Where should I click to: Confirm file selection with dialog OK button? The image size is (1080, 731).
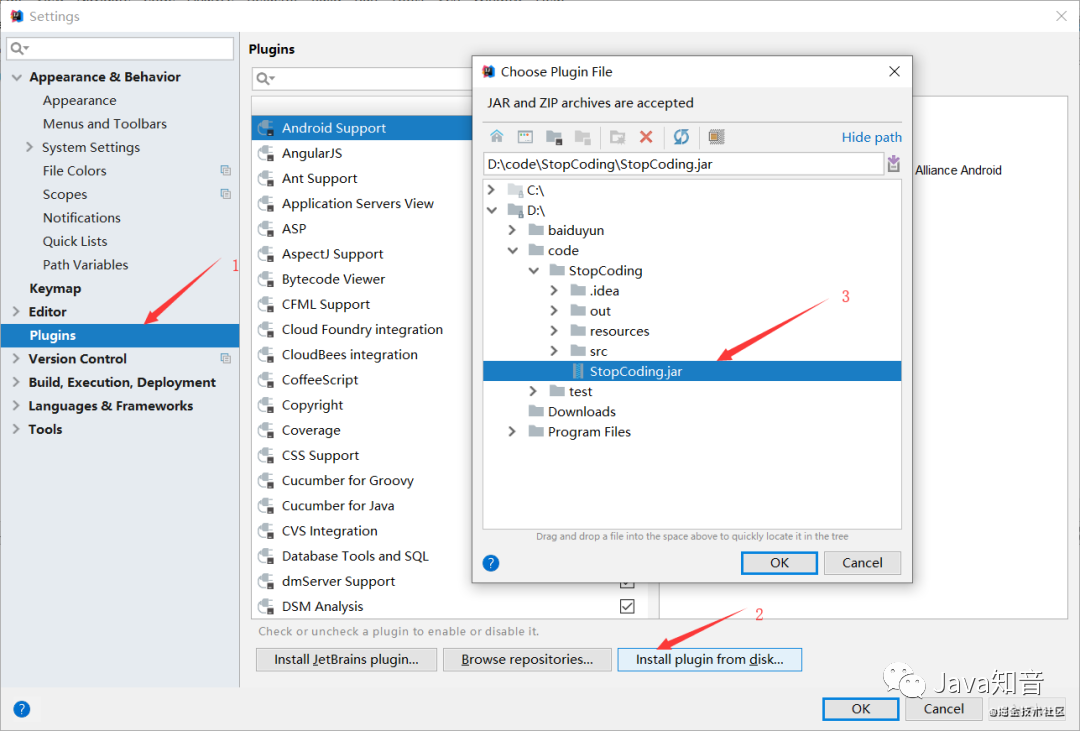coord(779,563)
